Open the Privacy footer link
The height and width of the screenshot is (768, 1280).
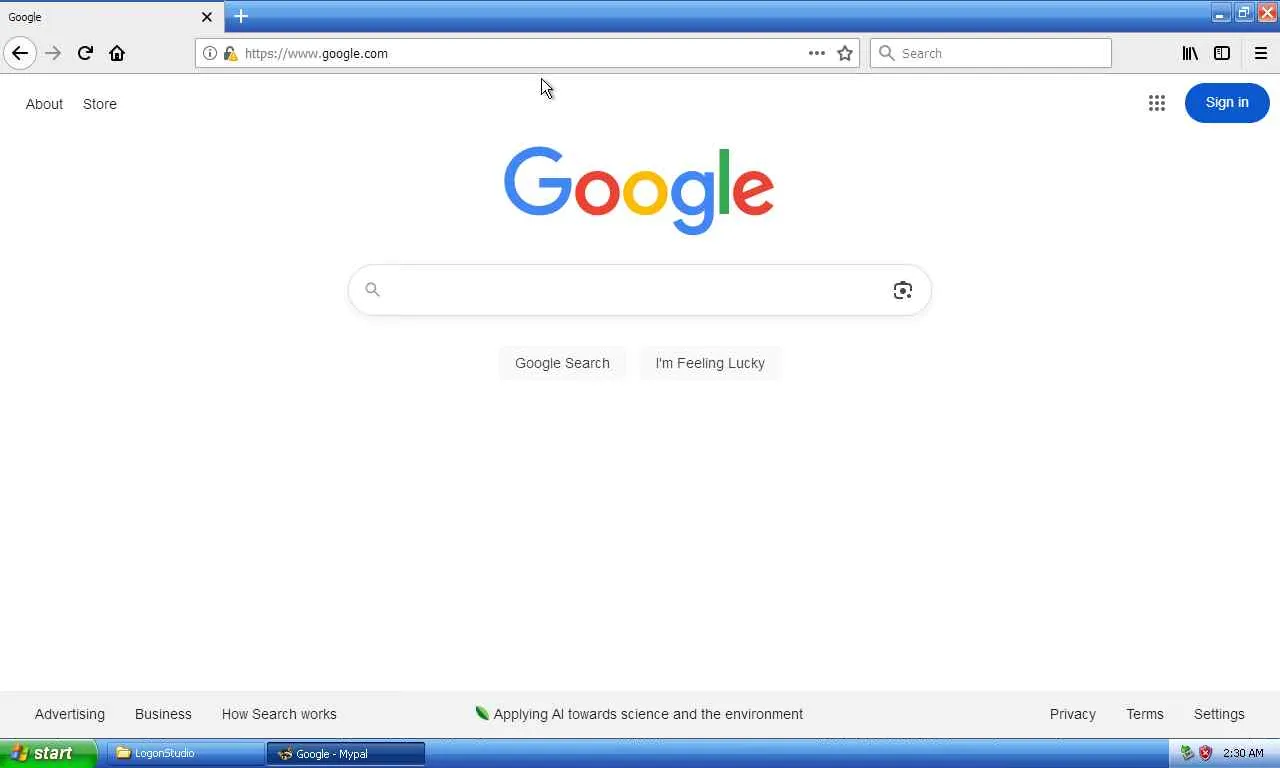pos(1073,714)
